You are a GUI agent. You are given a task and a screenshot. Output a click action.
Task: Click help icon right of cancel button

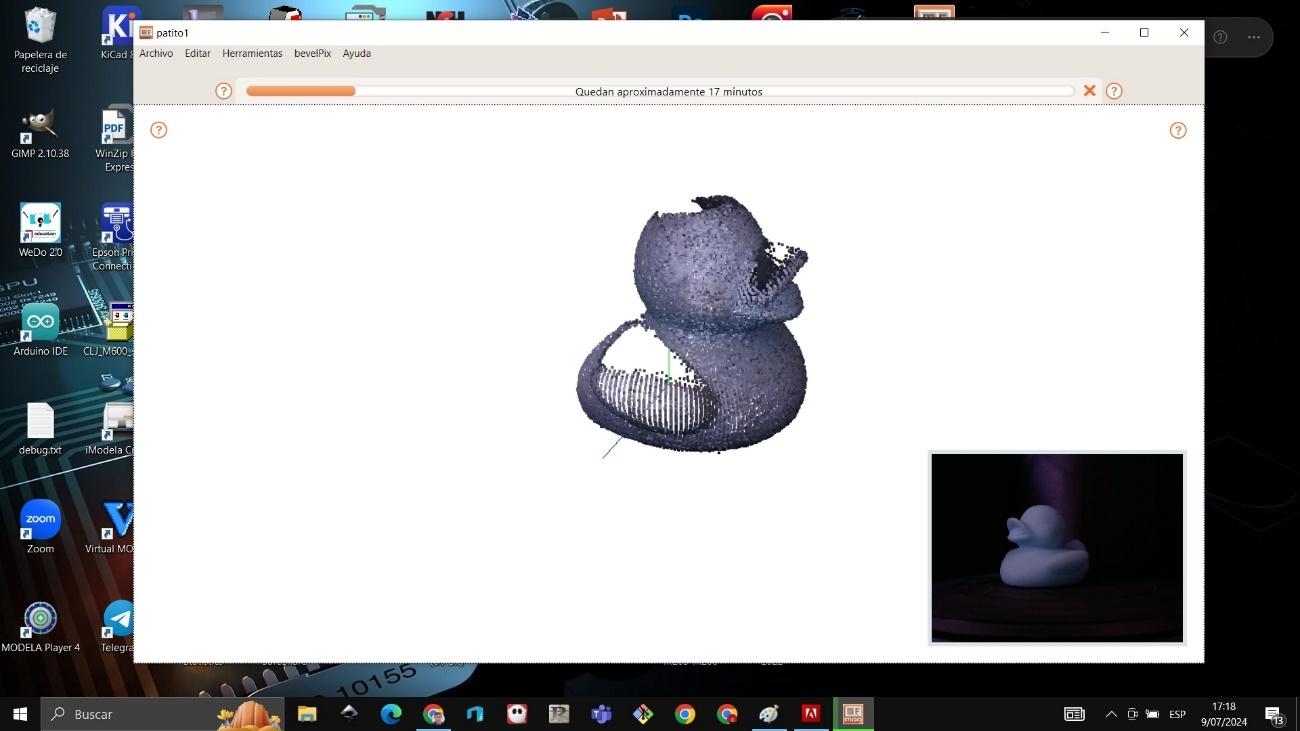(1114, 91)
